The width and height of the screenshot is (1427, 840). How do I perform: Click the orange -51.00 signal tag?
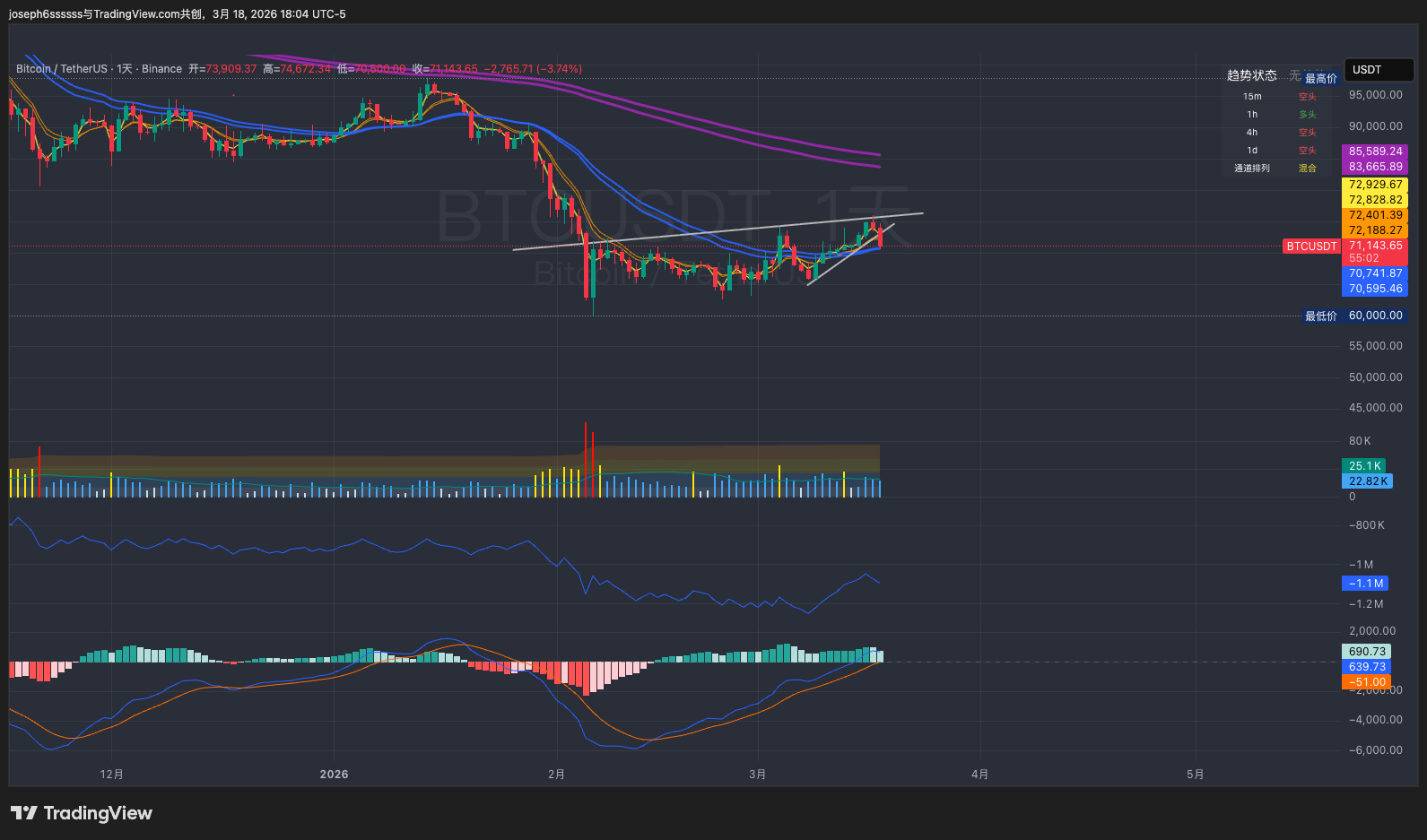(x=1367, y=682)
